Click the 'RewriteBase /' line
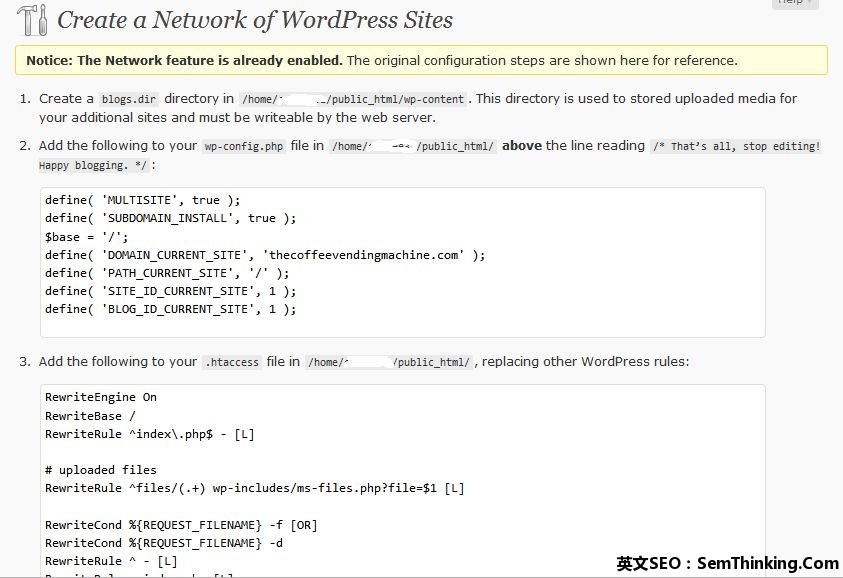 90,416
